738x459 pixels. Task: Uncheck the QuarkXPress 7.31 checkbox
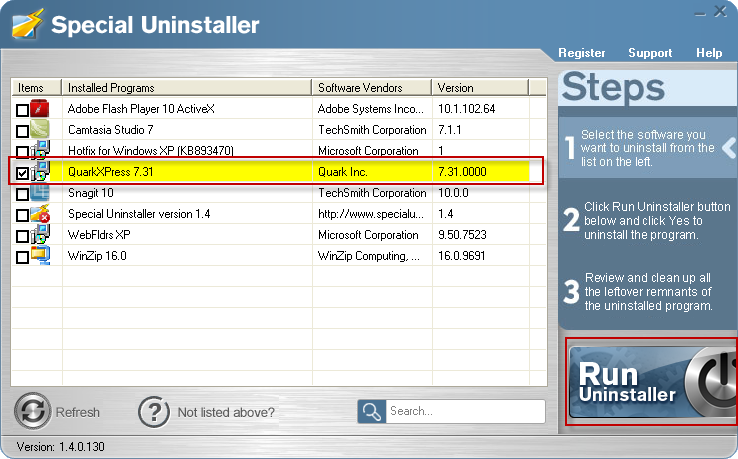[22, 173]
